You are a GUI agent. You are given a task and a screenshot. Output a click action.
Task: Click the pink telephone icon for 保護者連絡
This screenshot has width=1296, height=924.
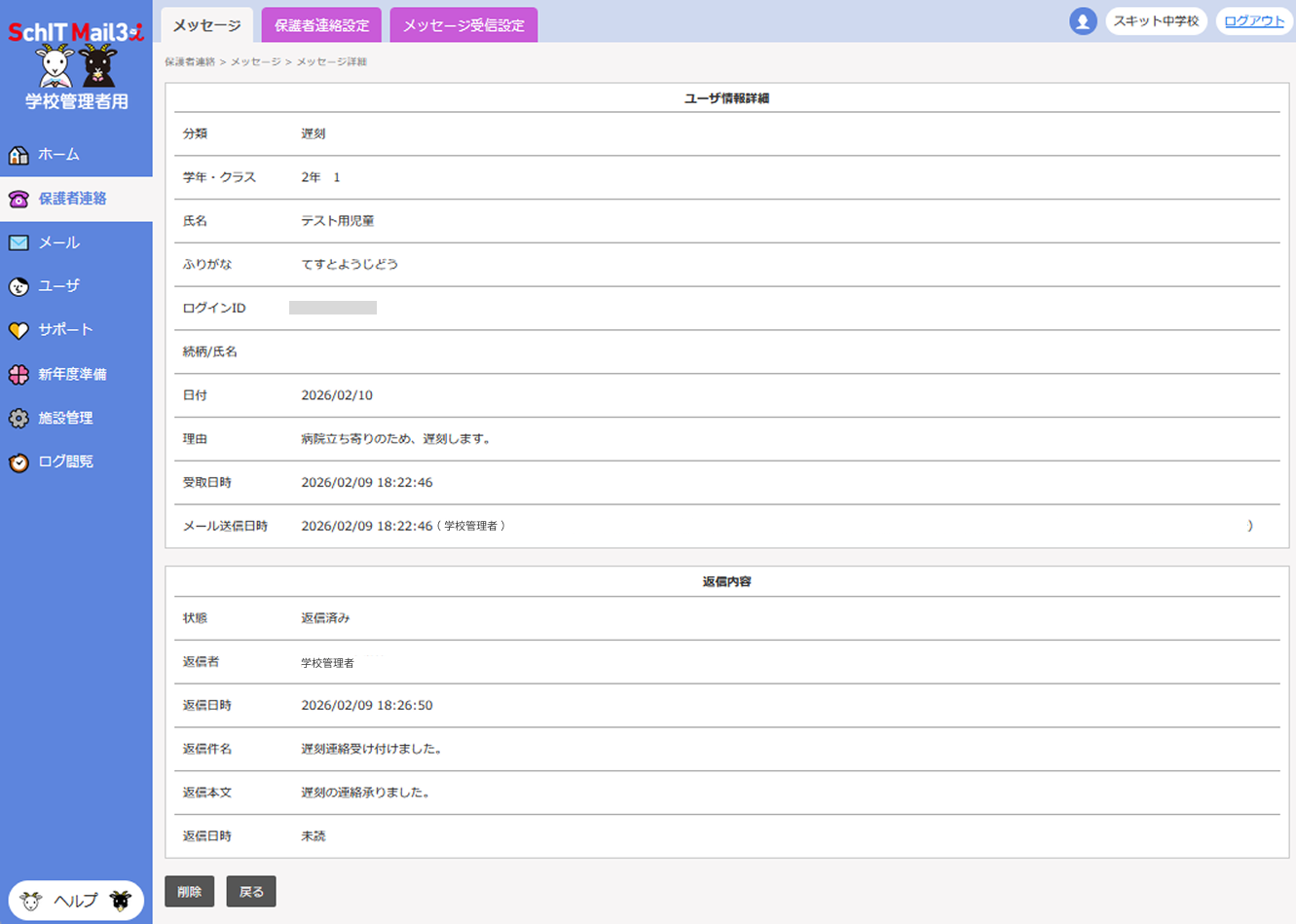coord(19,199)
